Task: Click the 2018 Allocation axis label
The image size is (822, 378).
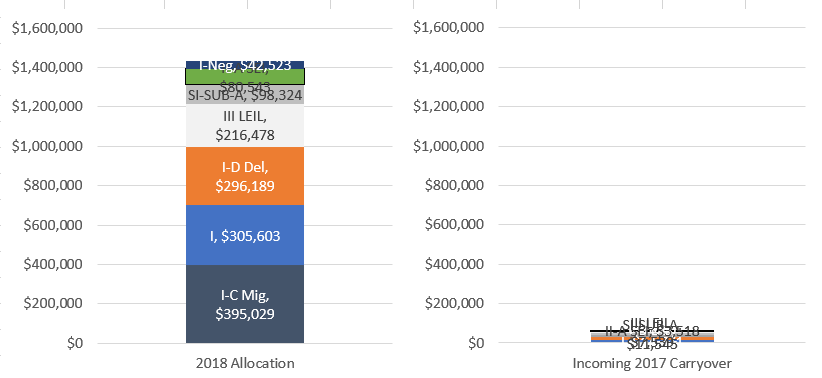Action: click(x=245, y=363)
